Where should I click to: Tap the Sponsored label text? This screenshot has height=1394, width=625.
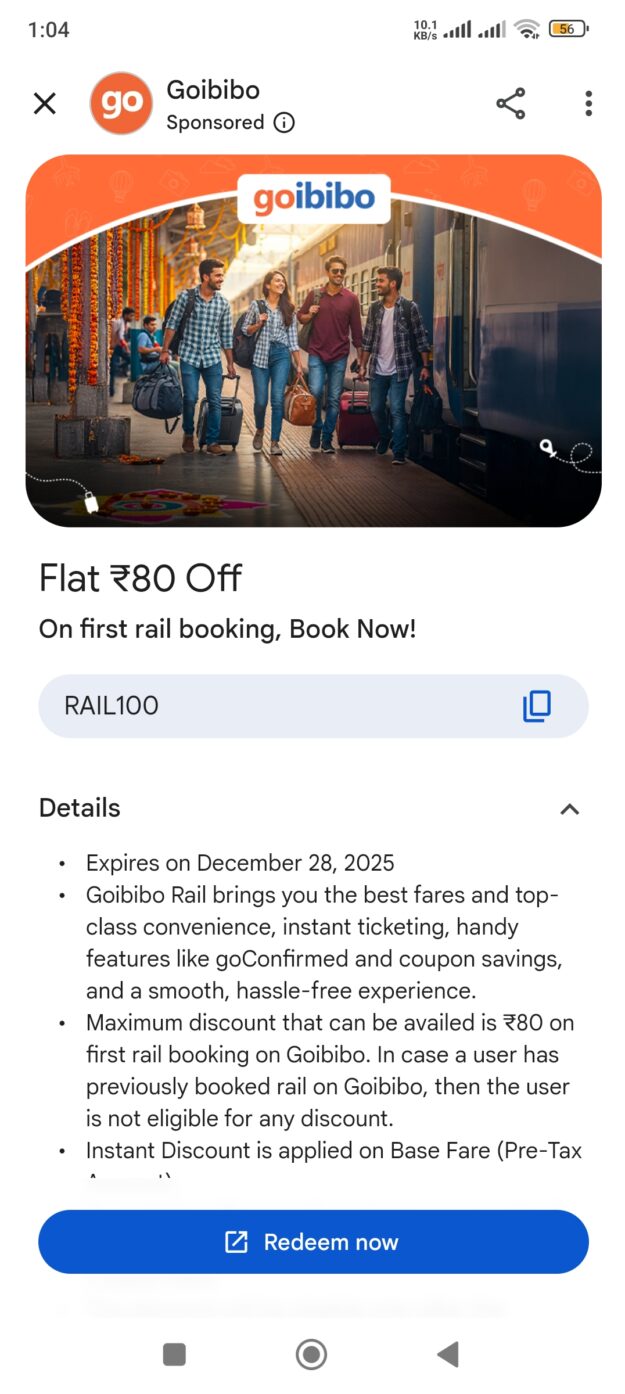(215, 123)
